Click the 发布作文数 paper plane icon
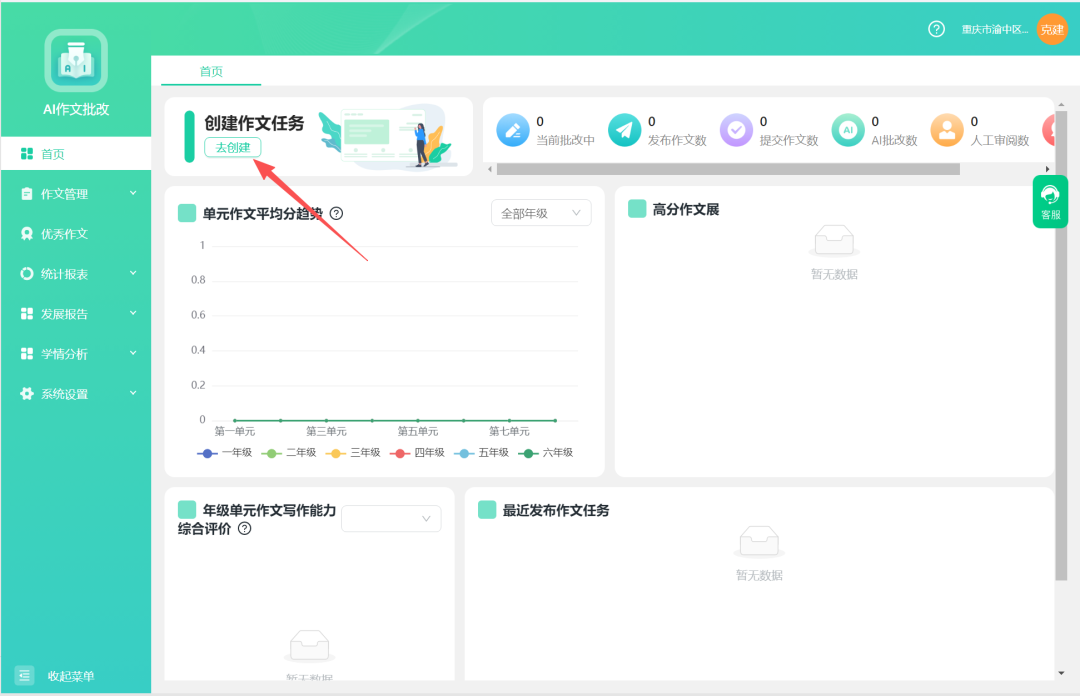1080x696 pixels. coord(624,130)
